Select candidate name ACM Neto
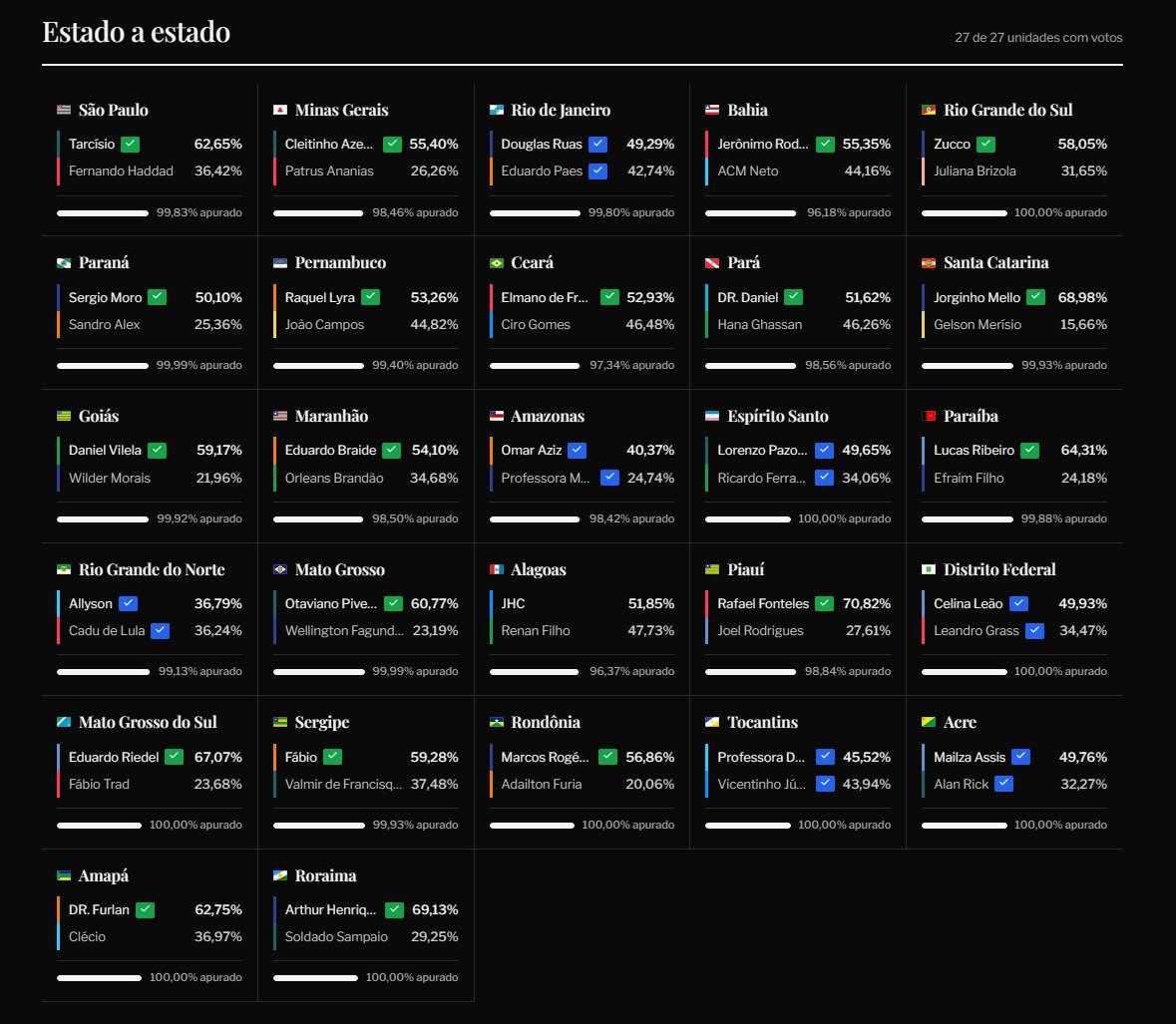This screenshot has width=1176, height=1024. click(x=748, y=171)
